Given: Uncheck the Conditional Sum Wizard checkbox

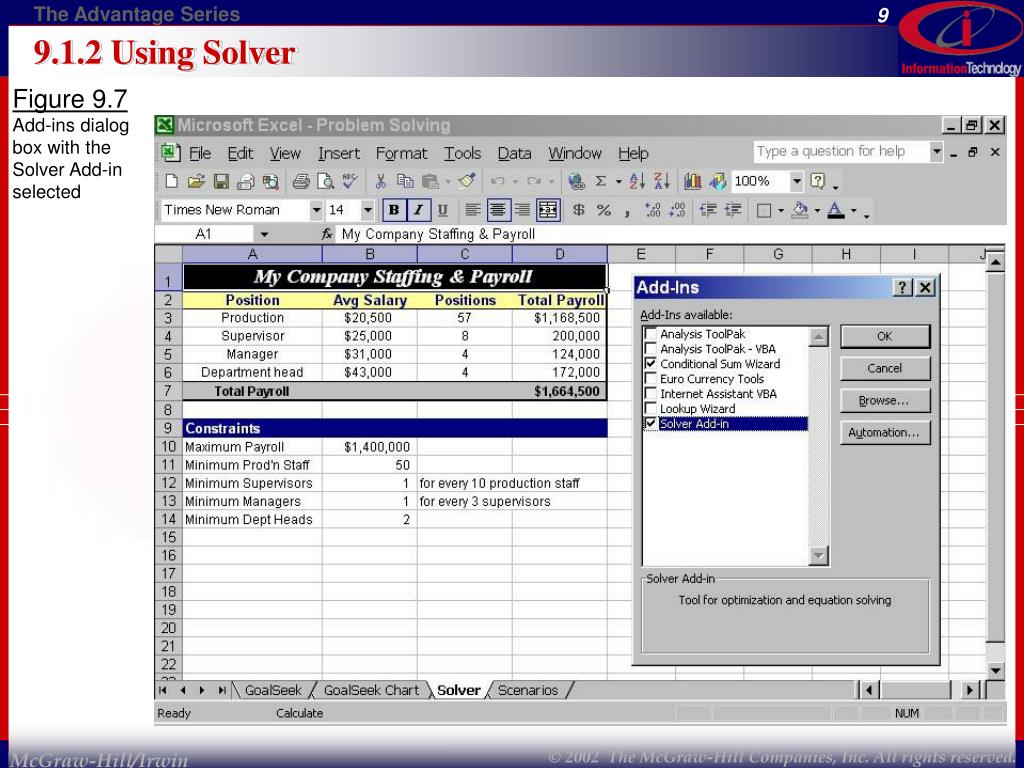Looking at the screenshot, I should 650,364.
